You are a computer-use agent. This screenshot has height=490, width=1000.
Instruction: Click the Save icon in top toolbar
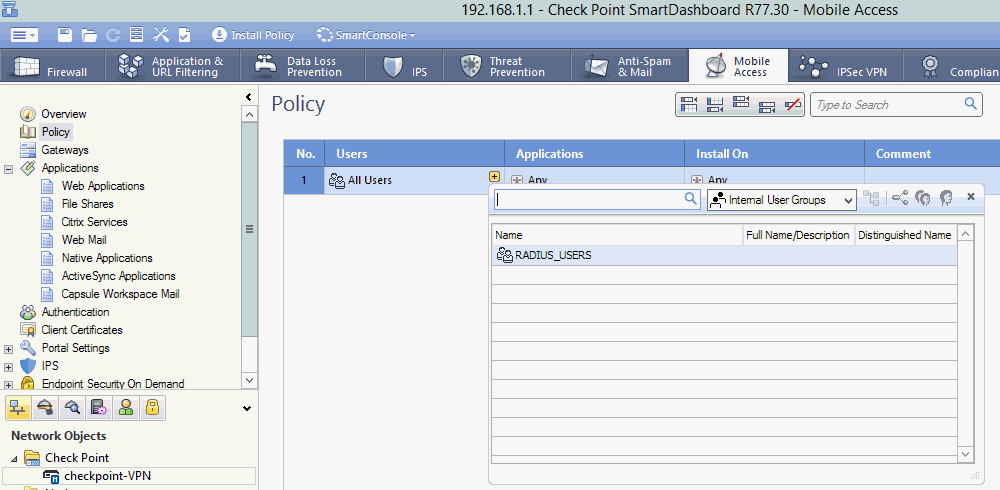(x=65, y=35)
